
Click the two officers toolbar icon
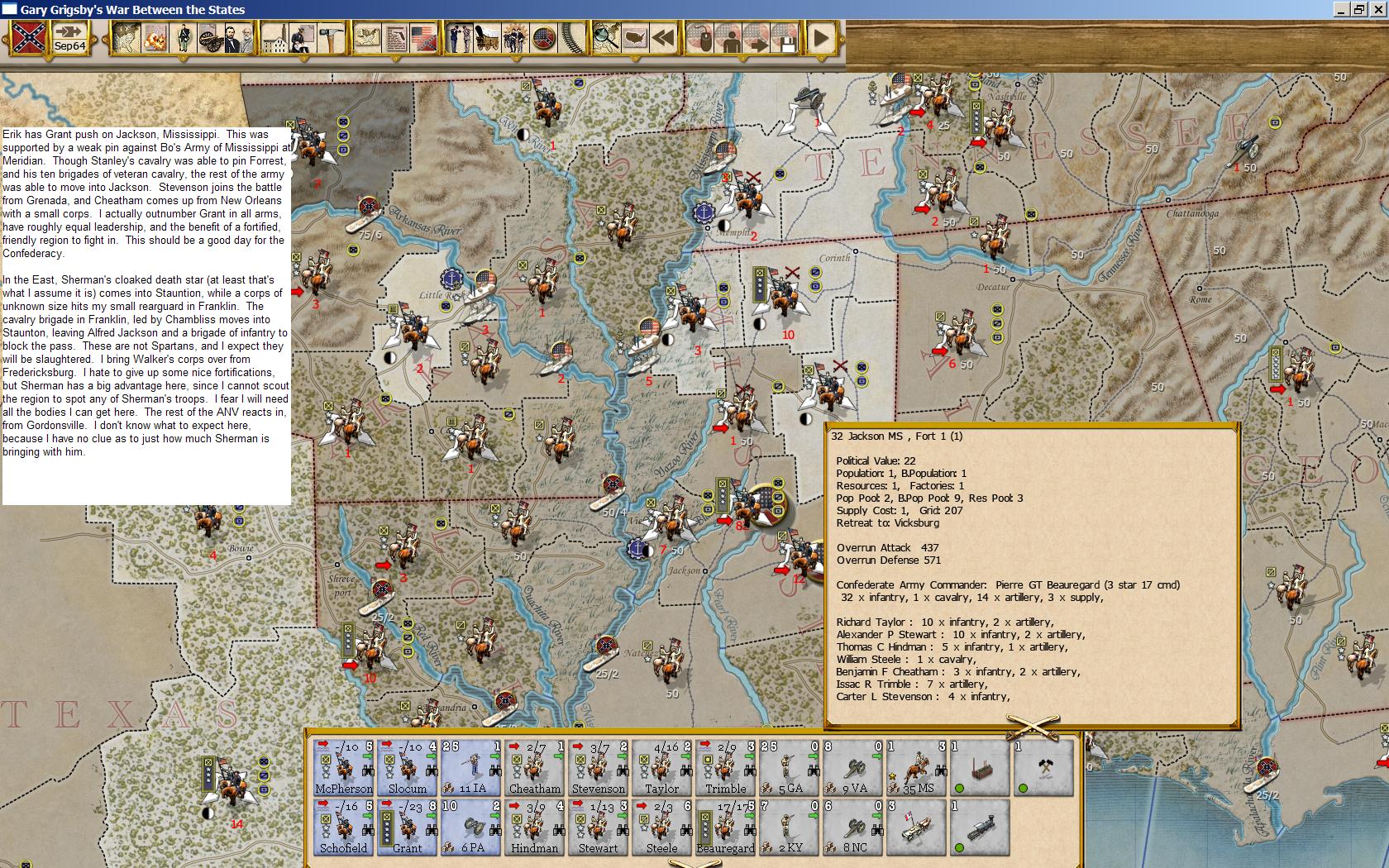[x=460, y=38]
